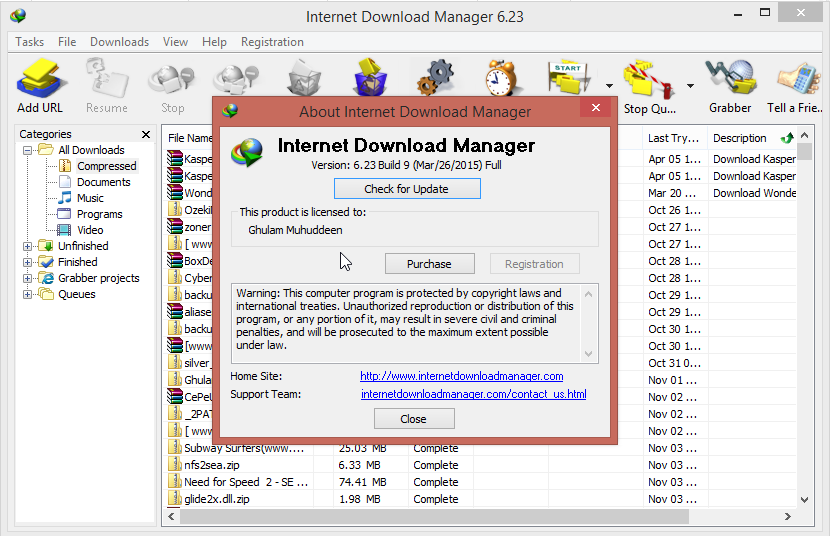Select the Unfinished folder label
This screenshot has width=830, height=536.
(83, 246)
